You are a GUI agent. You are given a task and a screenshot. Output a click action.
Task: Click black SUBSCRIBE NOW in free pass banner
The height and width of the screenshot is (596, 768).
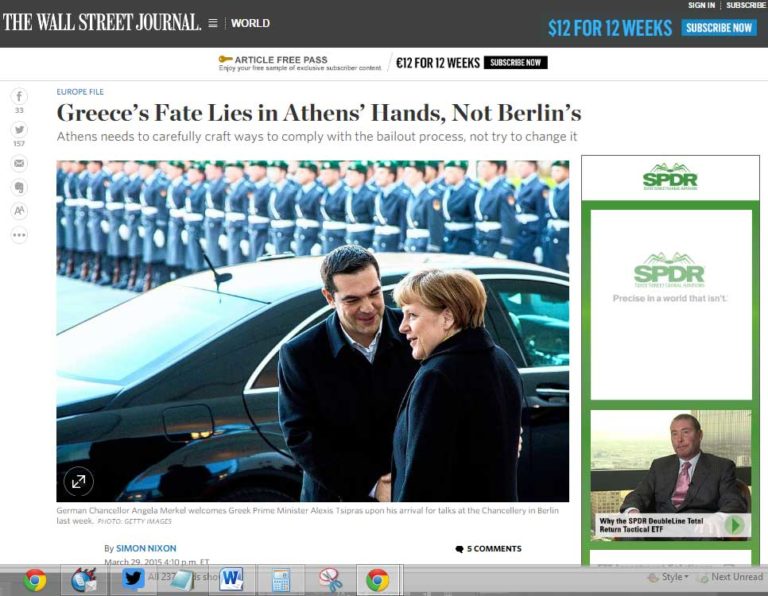pyautogui.click(x=515, y=62)
